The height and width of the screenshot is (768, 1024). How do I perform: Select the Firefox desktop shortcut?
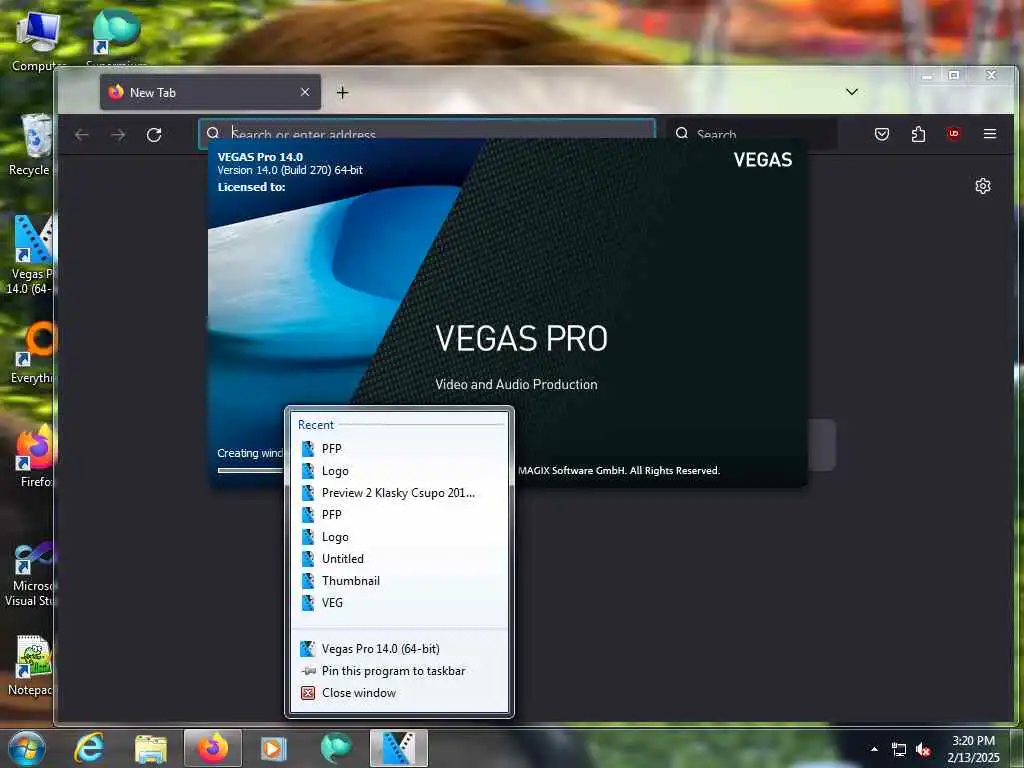coord(33,457)
